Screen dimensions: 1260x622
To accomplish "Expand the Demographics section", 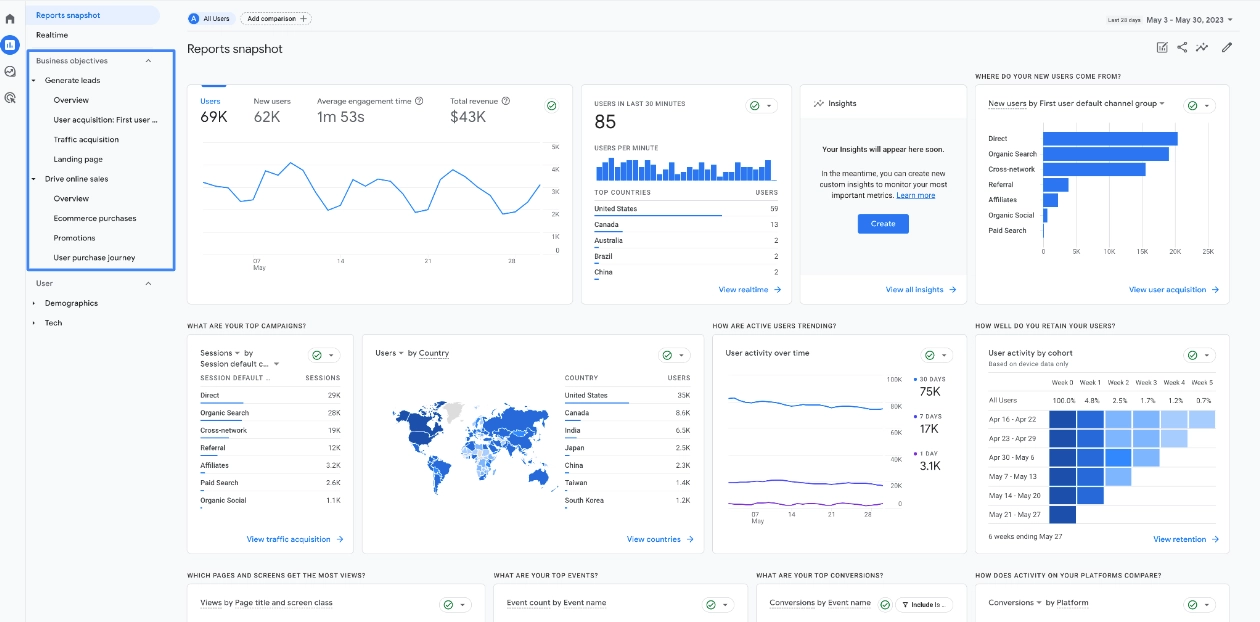I will coord(70,303).
